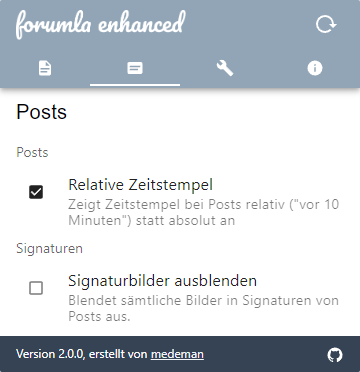The image size is (360, 372).
Task: Click the white underline beneath active tab
Action: pyautogui.click(x=135, y=85)
